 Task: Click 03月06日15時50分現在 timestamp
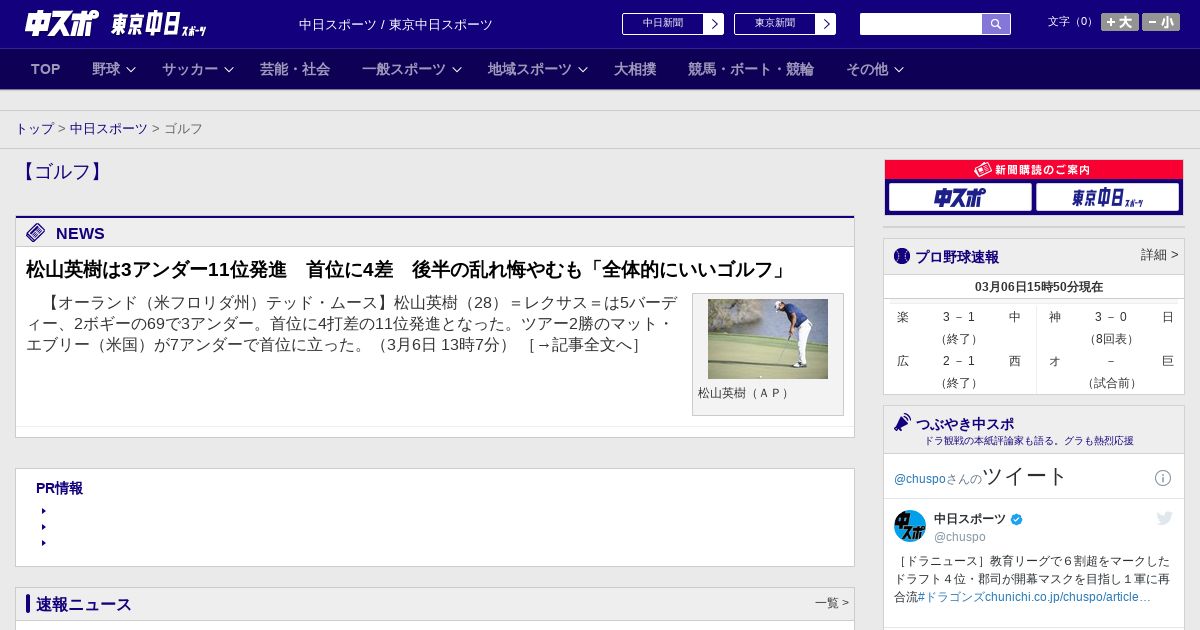click(x=1039, y=287)
